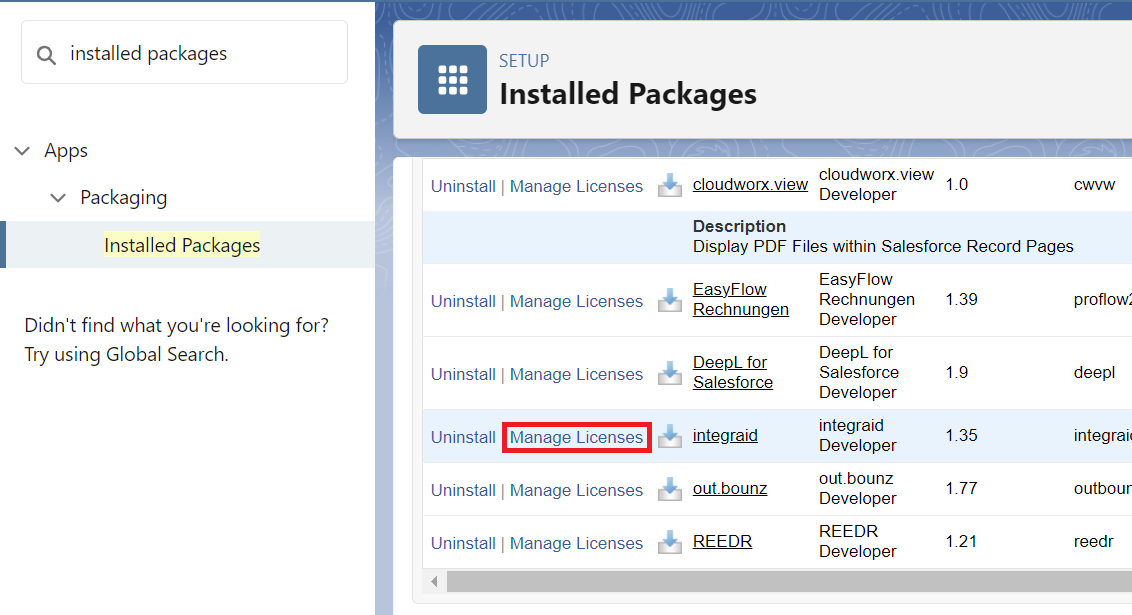Click the 'integraid Developer' publisher cell
This screenshot has height=615, width=1132.
pos(858,436)
